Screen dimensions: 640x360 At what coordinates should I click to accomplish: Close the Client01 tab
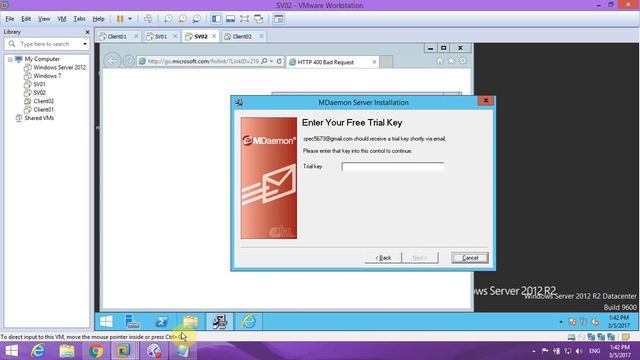point(136,36)
